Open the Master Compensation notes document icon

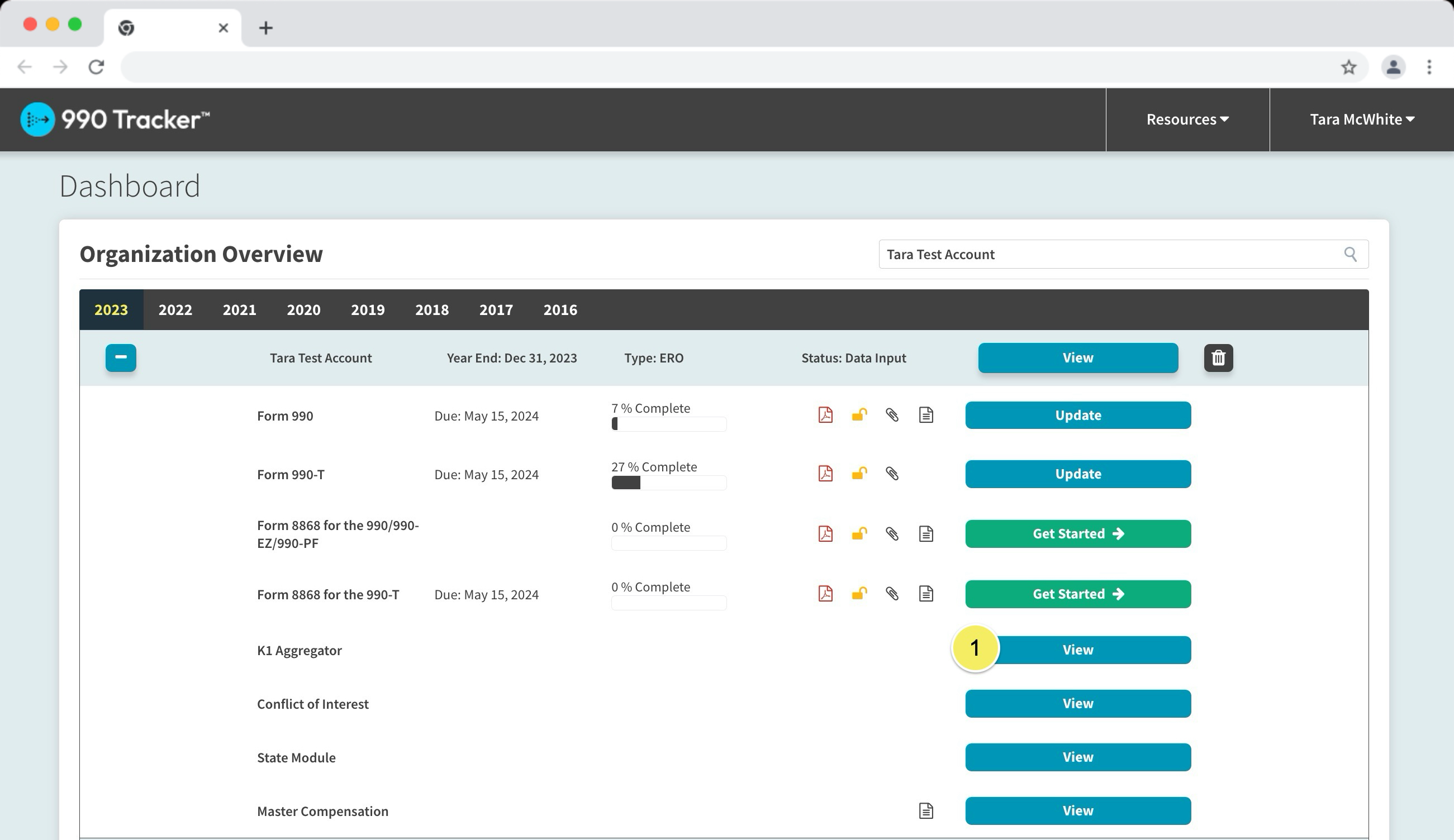(x=926, y=810)
